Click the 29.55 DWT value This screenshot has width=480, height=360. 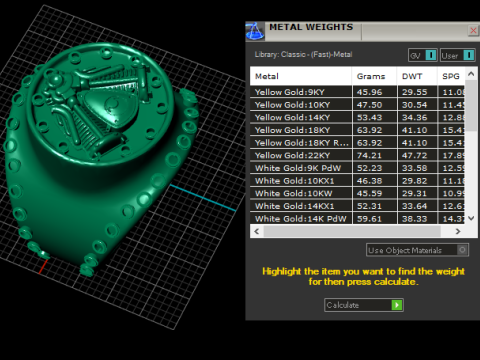click(414, 92)
